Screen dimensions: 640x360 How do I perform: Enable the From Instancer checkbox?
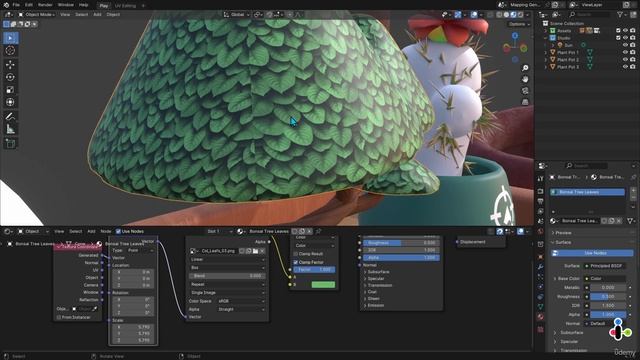59,317
